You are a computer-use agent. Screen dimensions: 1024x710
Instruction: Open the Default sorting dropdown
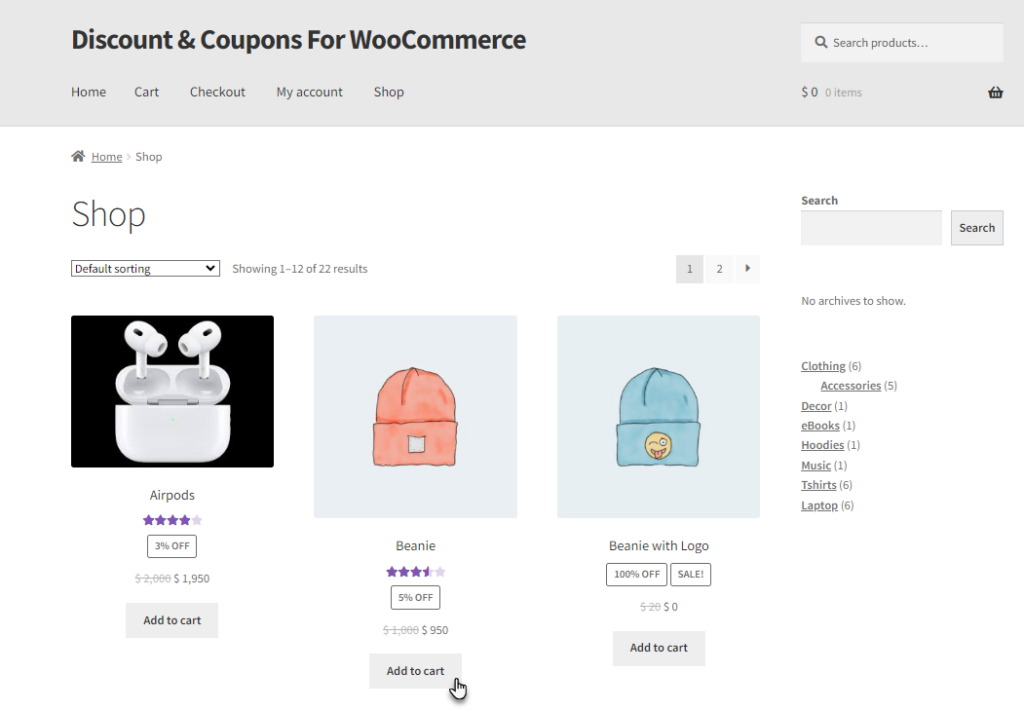tap(145, 268)
